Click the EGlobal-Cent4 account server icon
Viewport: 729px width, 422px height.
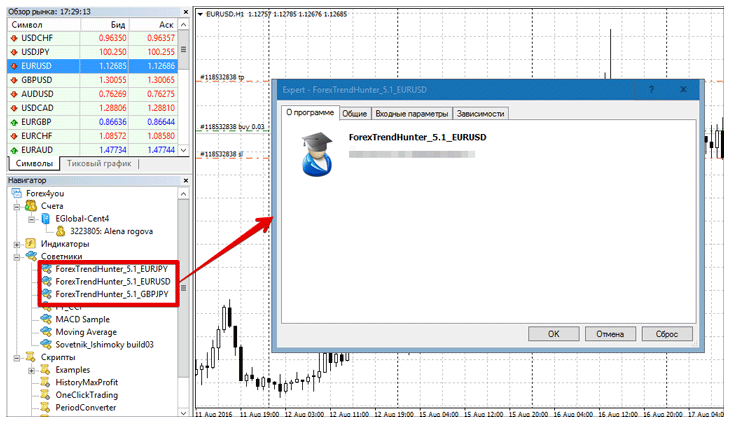(46, 218)
